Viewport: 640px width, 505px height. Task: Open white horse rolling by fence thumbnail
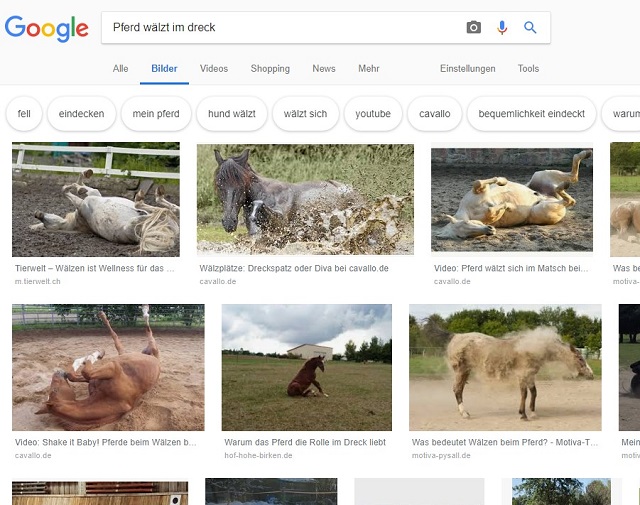(x=96, y=199)
